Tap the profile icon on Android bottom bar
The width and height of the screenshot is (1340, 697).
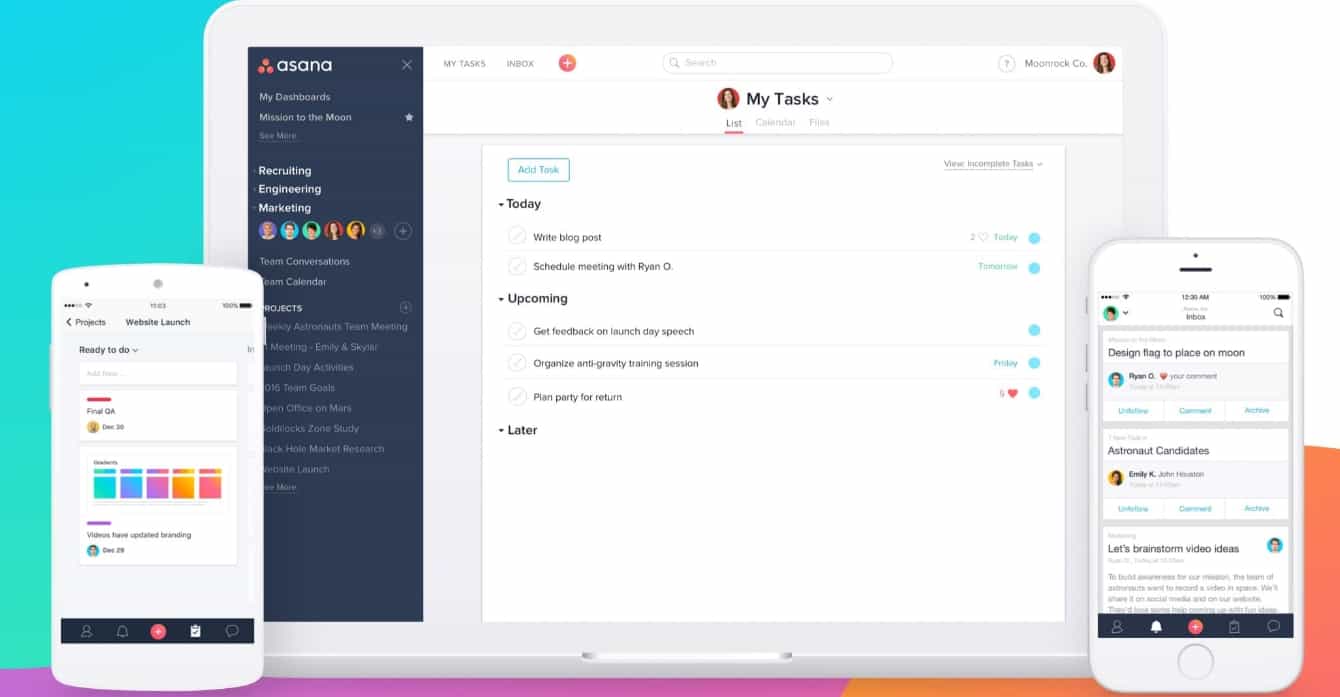(87, 631)
